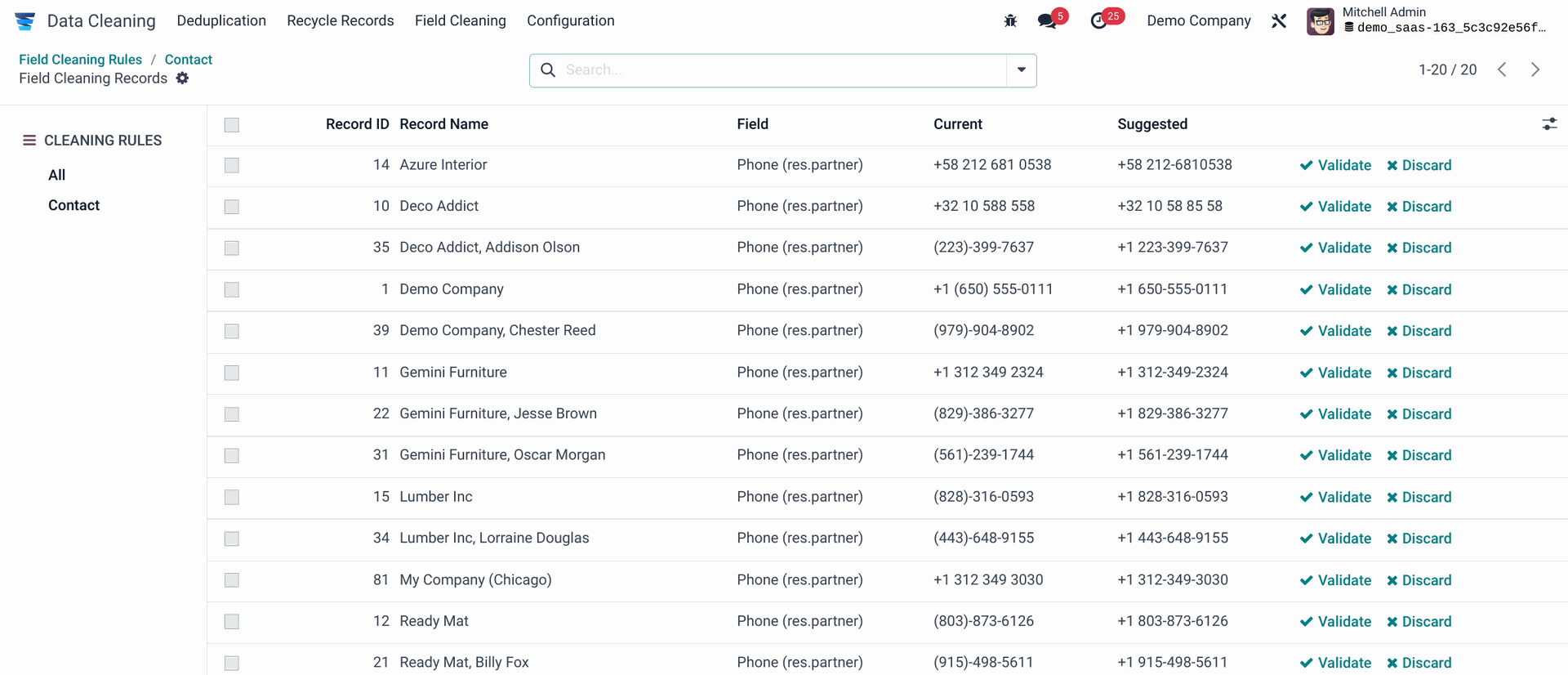Image resolution: width=1568 pixels, height=675 pixels.
Task: Open the Deduplication menu
Action: [221, 21]
